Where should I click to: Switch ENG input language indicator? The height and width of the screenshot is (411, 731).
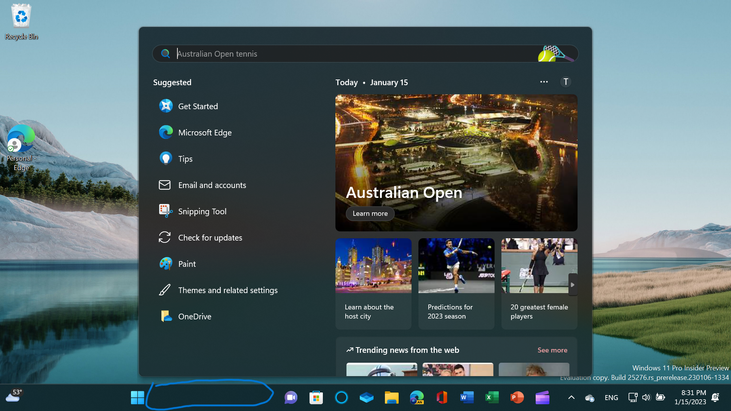point(611,397)
